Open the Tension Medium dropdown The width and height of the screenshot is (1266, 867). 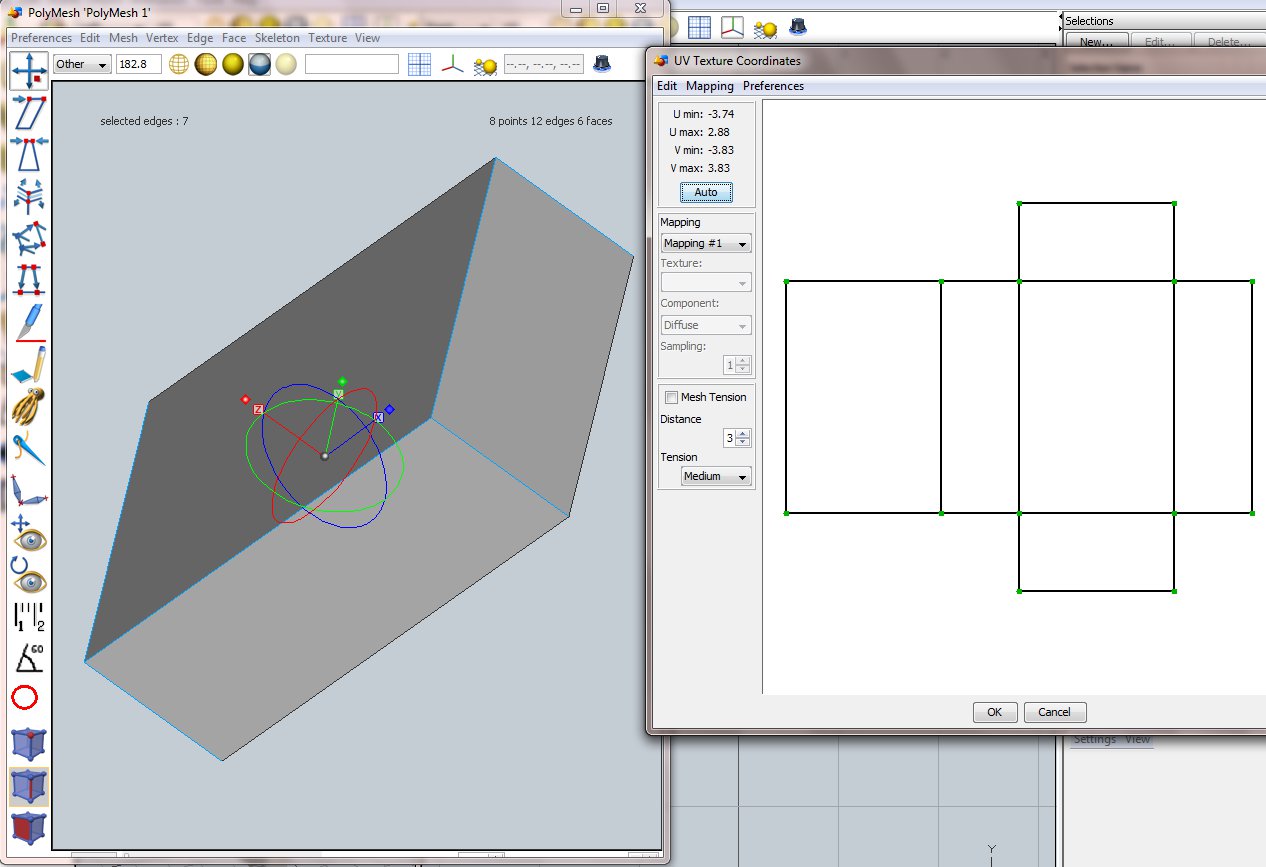pyautogui.click(x=716, y=477)
